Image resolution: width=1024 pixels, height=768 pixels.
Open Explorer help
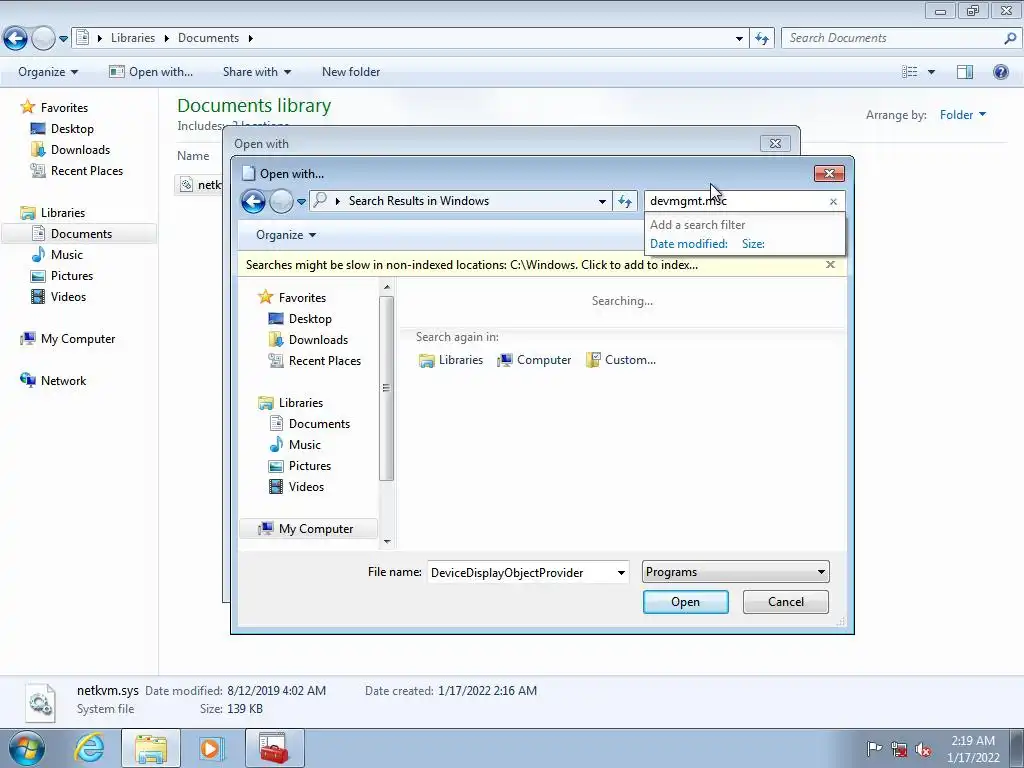[1000, 72]
